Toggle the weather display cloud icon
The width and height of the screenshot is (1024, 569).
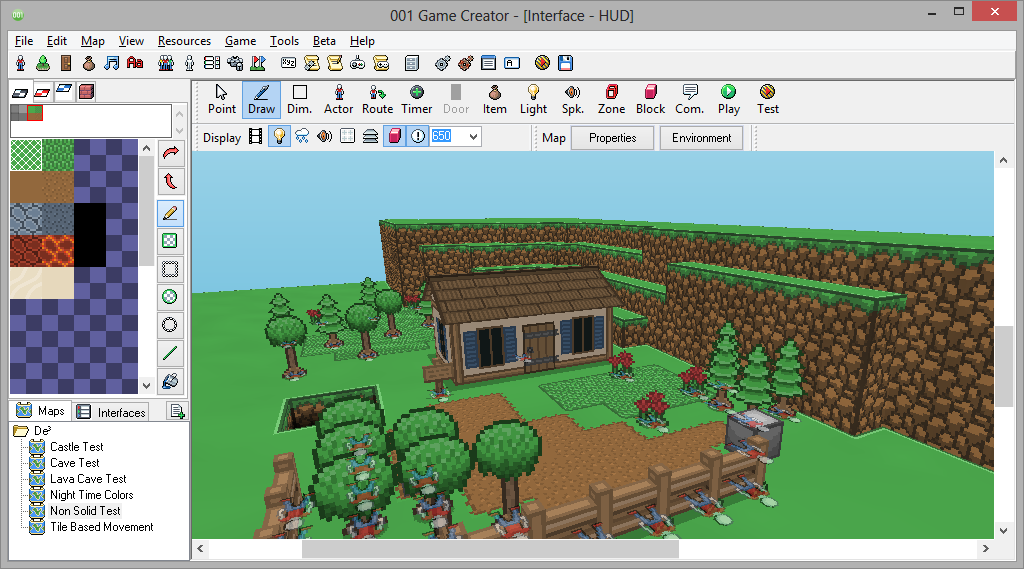302,137
